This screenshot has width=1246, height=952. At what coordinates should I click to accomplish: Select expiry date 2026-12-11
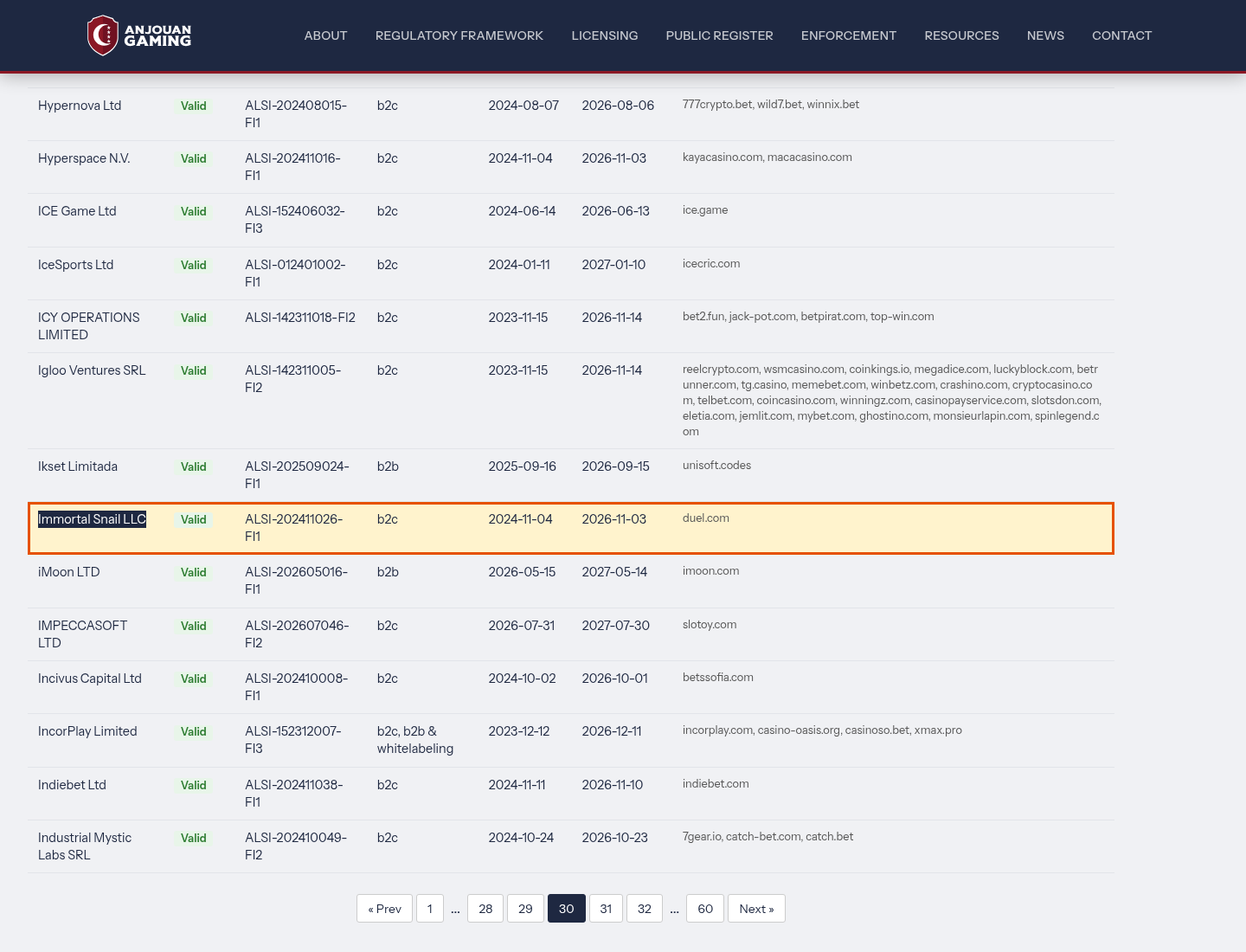[x=612, y=731]
